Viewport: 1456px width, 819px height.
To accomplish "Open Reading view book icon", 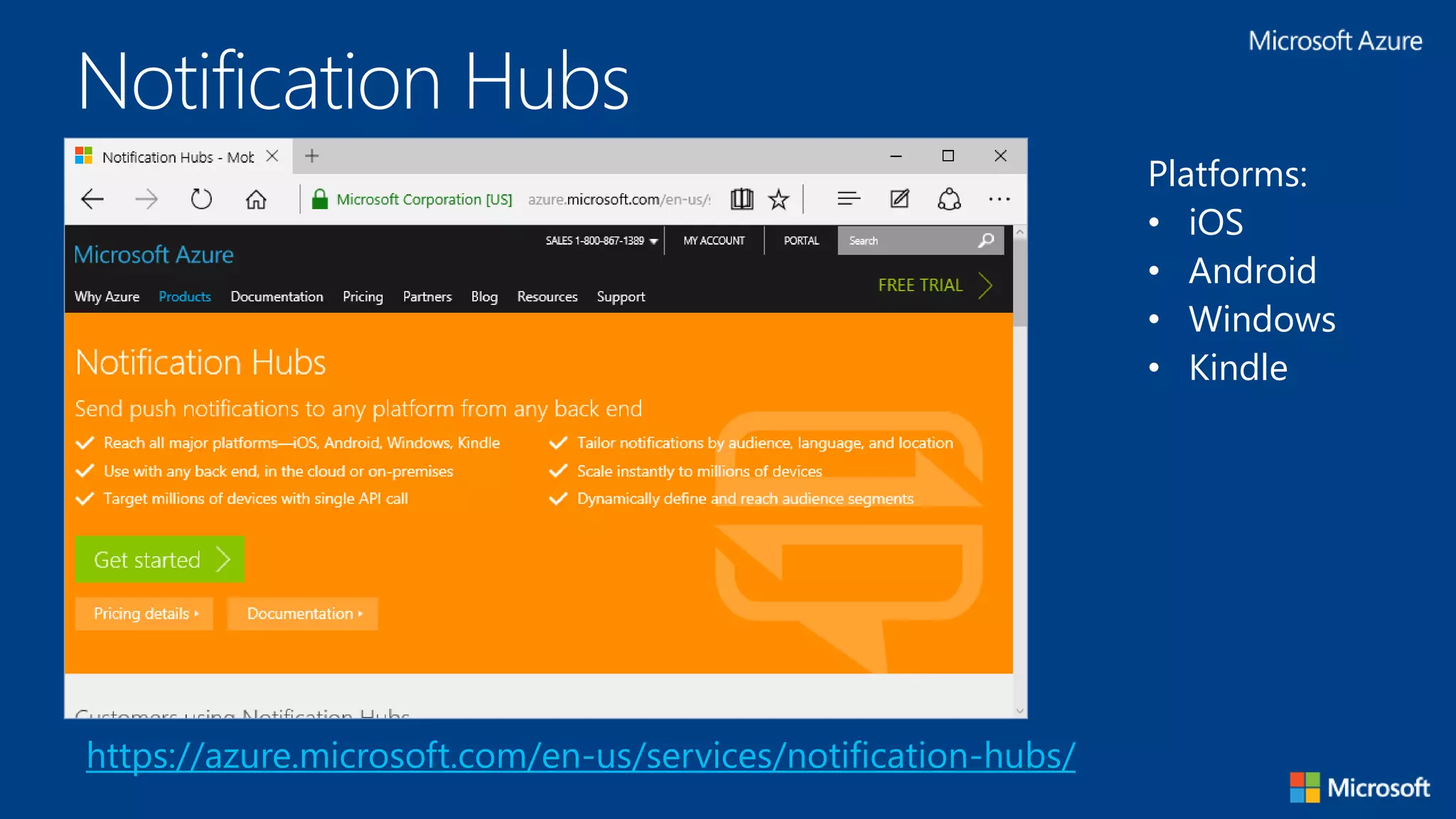I will coord(742,199).
